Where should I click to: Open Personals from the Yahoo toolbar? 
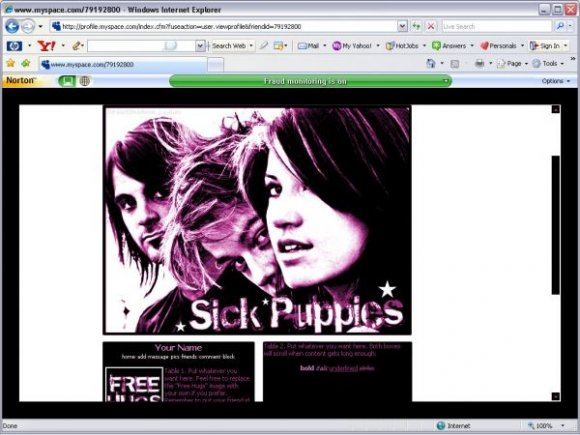click(498, 46)
